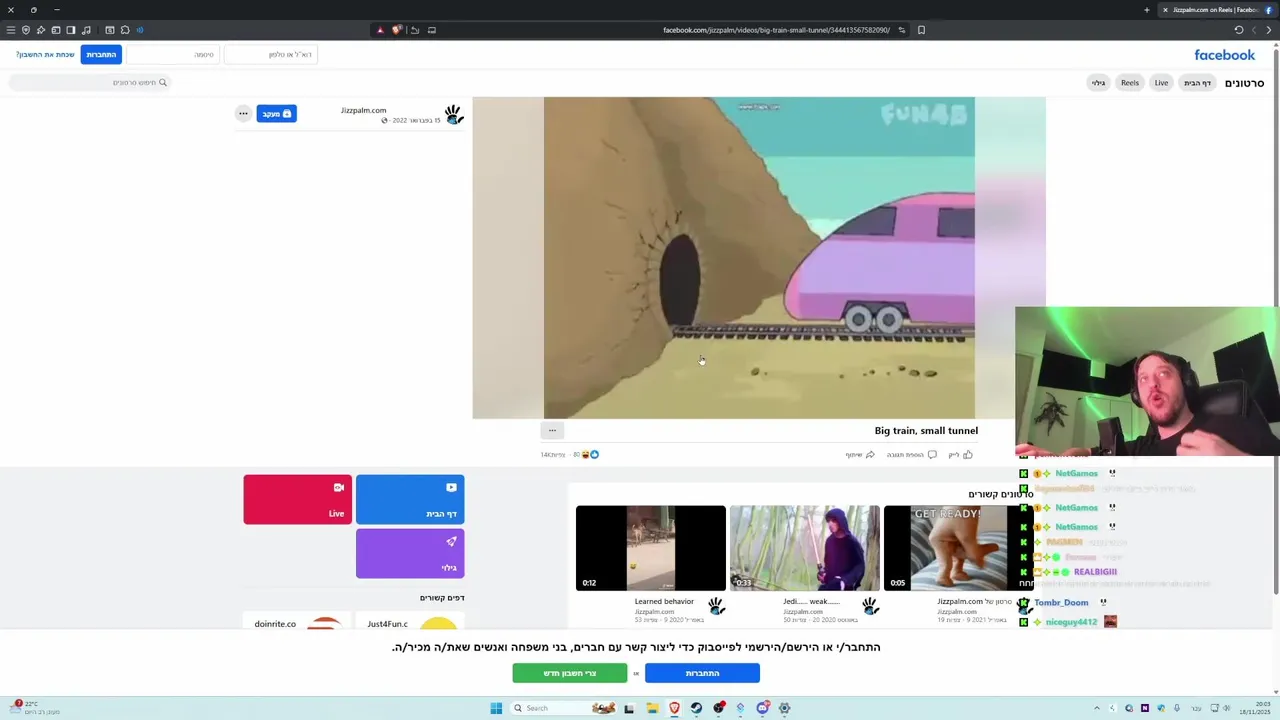This screenshot has width=1280, height=720.
Task: Go forward with the browser arrow
Action: coord(1254,30)
